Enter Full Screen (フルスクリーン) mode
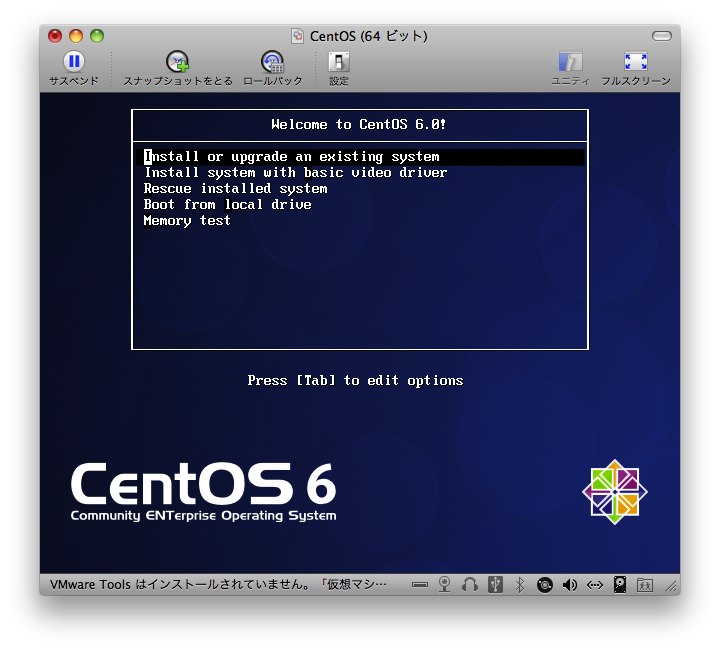720x650 pixels. click(x=636, y=61)
